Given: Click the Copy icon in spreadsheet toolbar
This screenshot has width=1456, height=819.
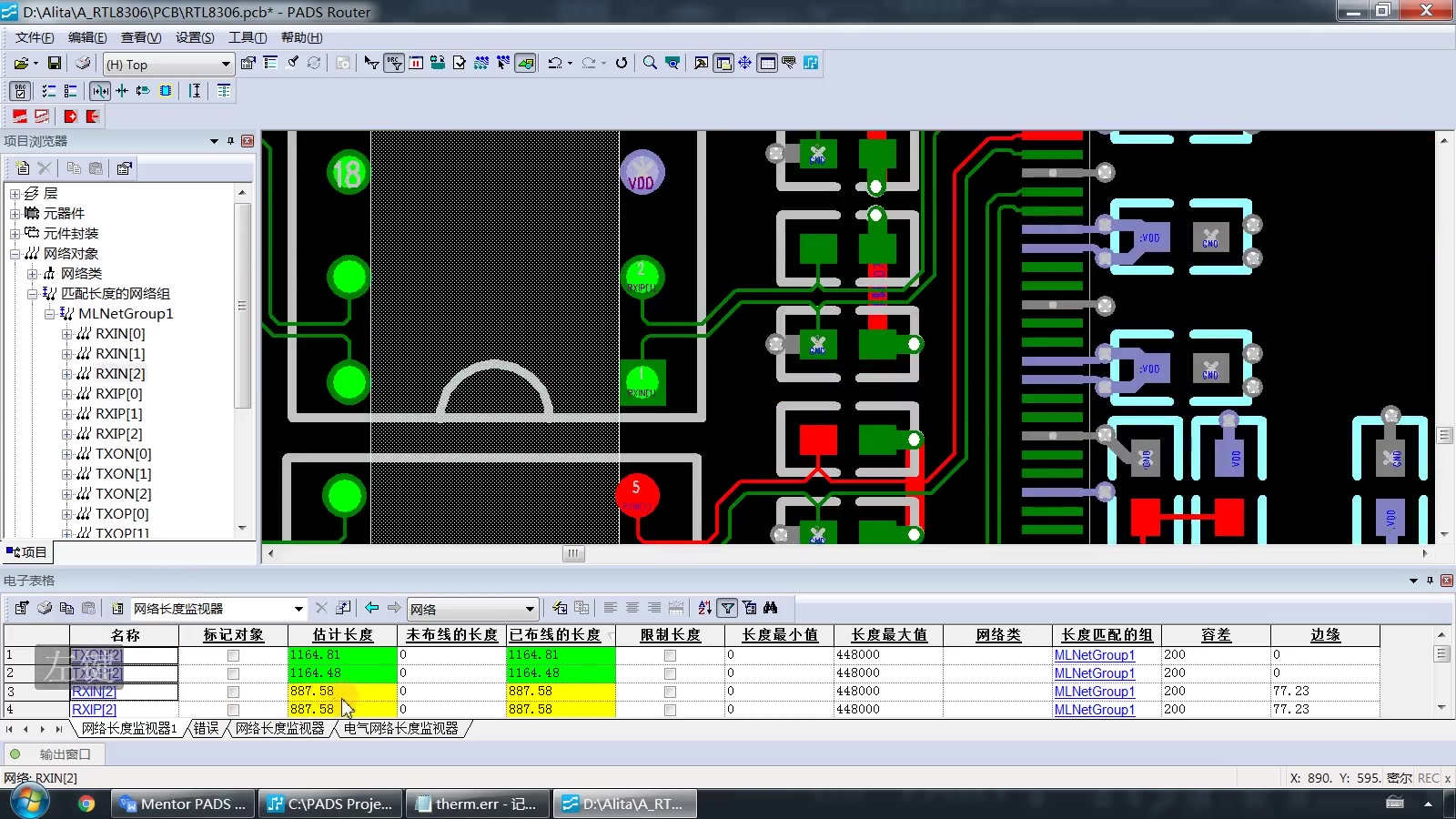Looking at the screenshot, I should (x=66, y=608).
